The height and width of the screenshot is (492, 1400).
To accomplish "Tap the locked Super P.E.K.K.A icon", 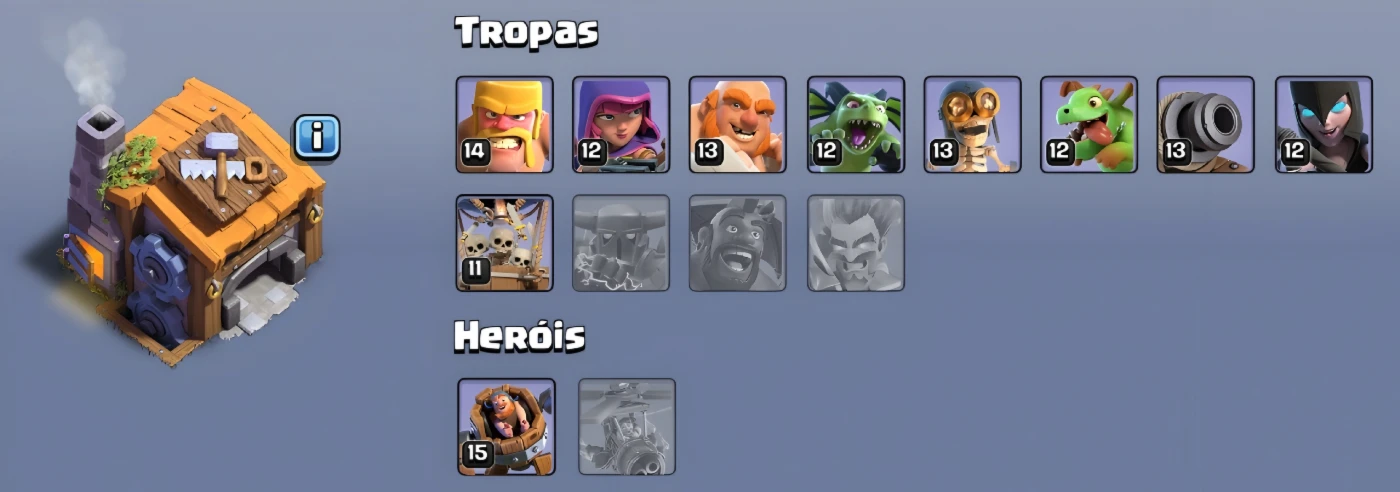I will [621, 243].
